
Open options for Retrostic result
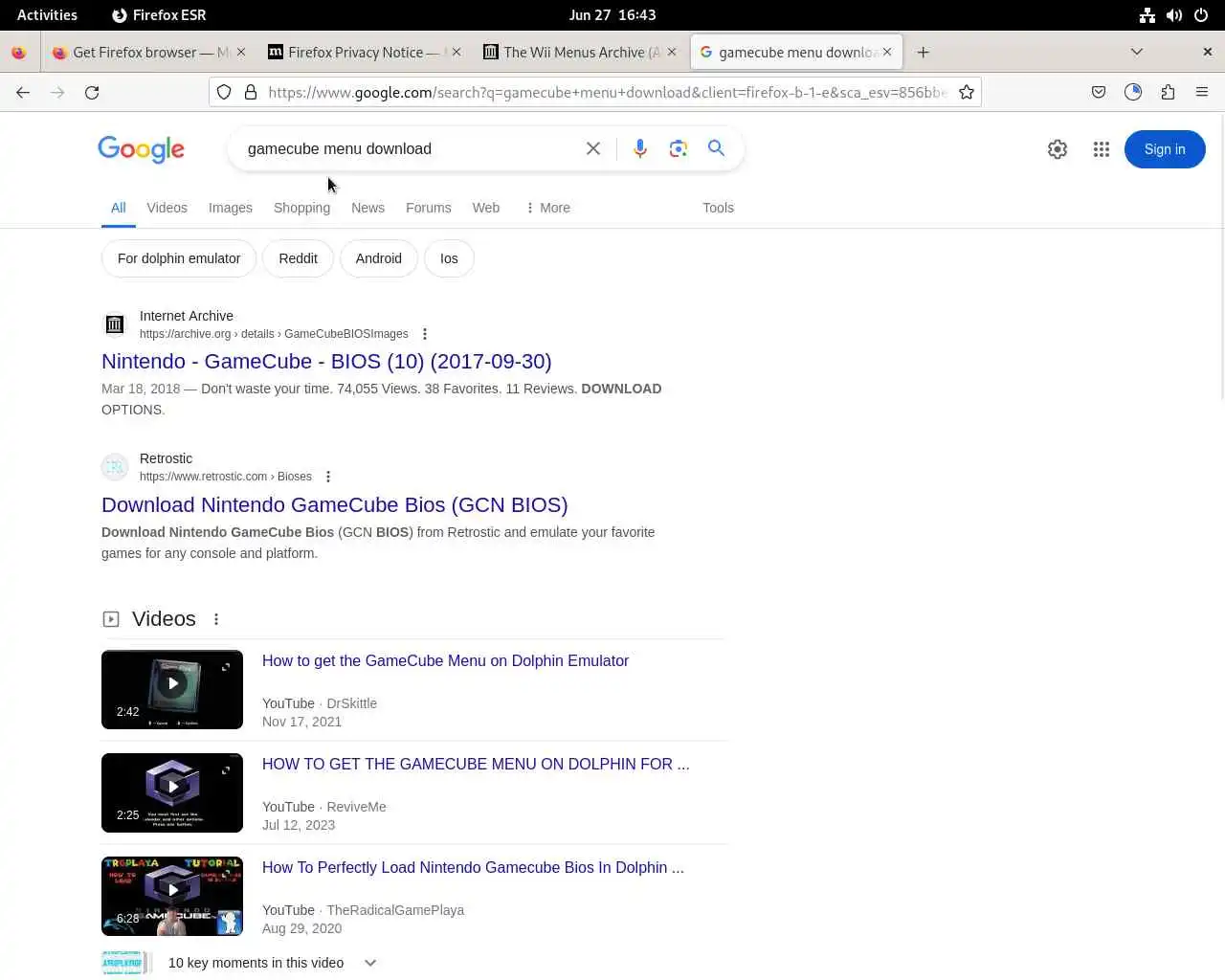coord(328,477)
